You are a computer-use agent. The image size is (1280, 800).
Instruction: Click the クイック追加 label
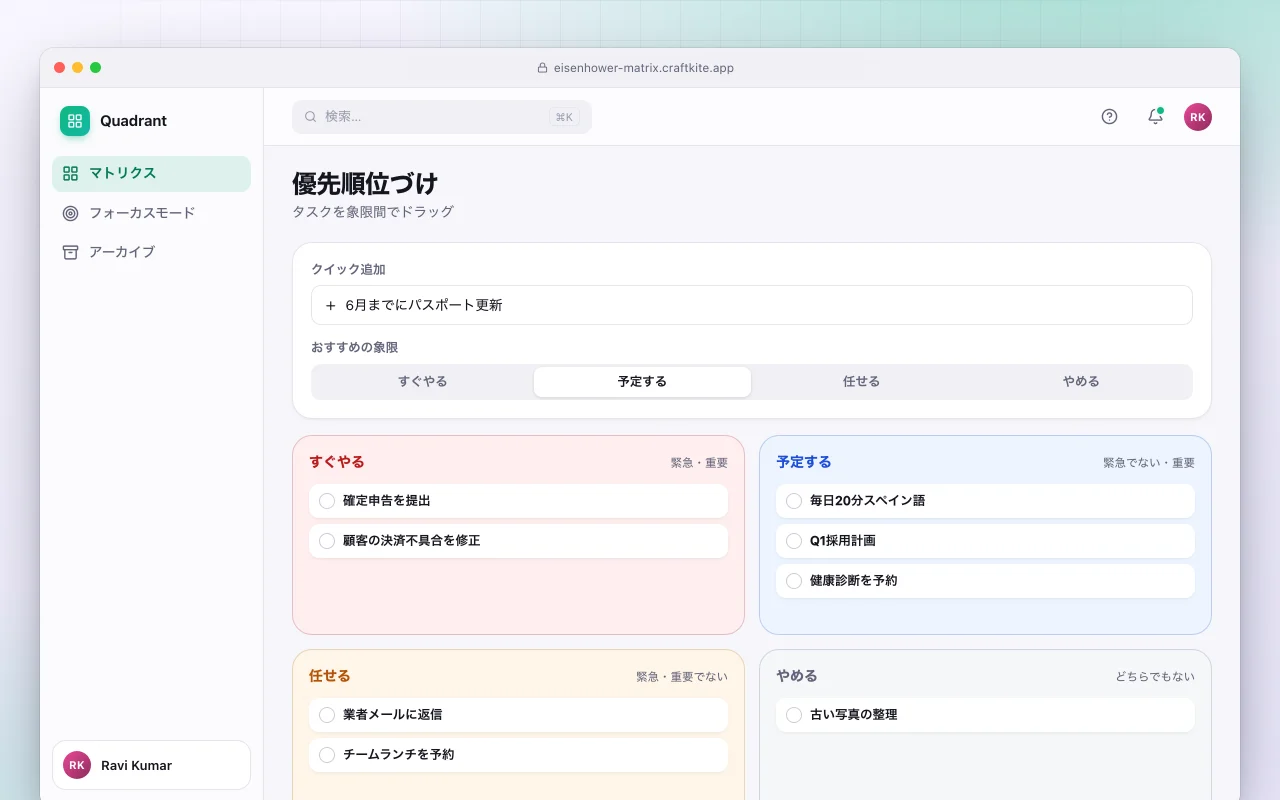pos(348,270)
